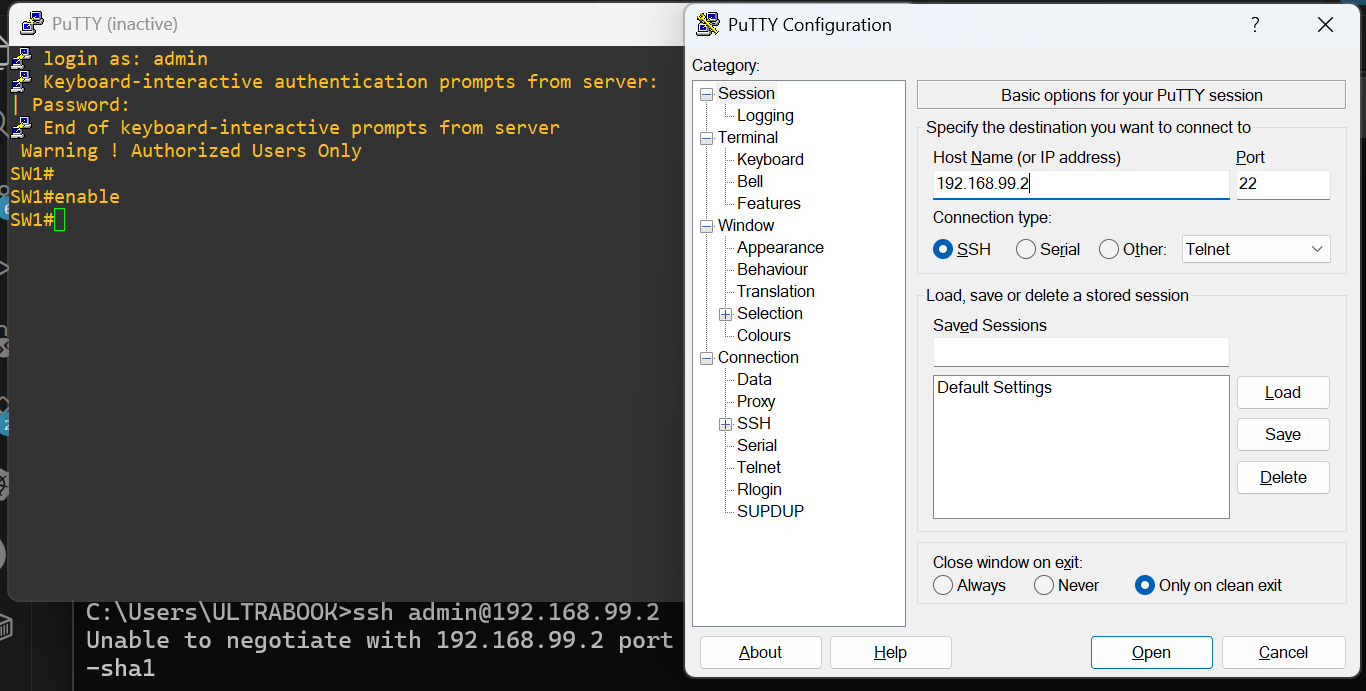Viewport: 1366px width, 691px height.
Task: Open the Features settings category
Action: point(769,204)
